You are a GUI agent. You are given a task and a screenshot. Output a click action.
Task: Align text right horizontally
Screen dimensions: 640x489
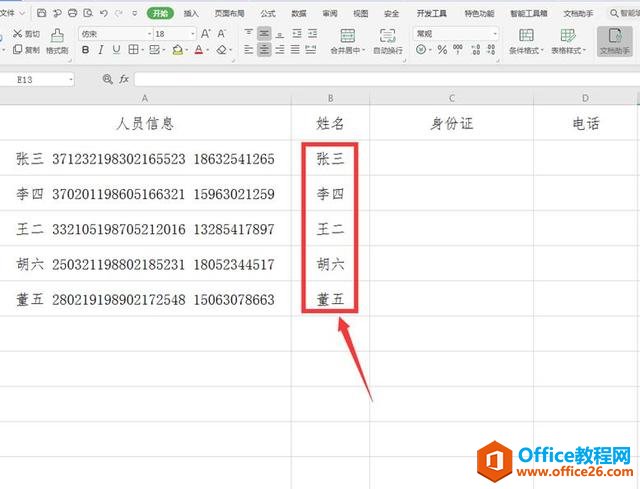pos(280,50)
